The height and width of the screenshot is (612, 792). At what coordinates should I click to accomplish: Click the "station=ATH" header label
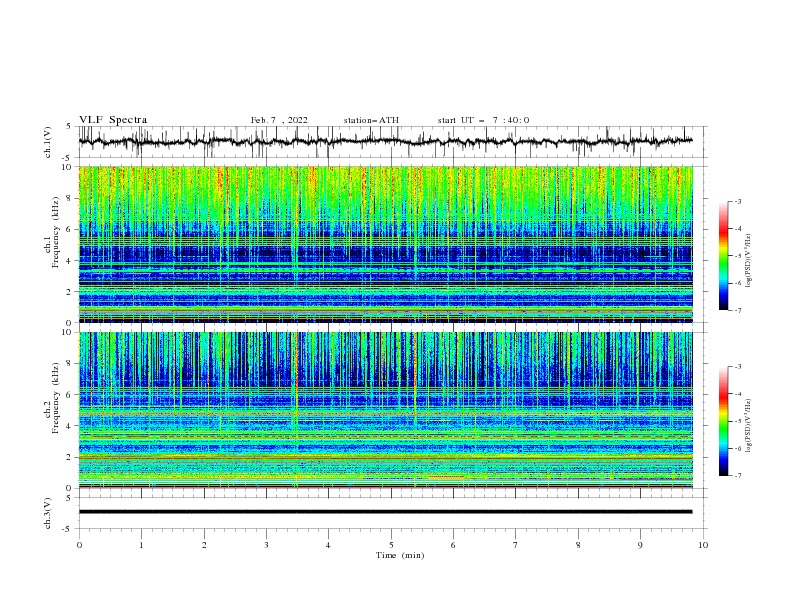(371, 120)
